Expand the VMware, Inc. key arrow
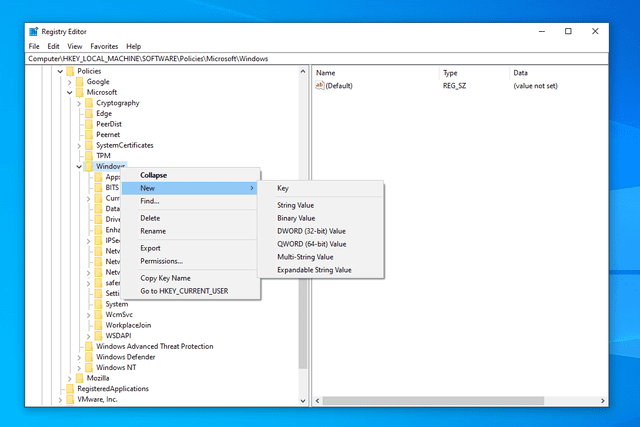640x427 pixels. (x=60, y=400)
